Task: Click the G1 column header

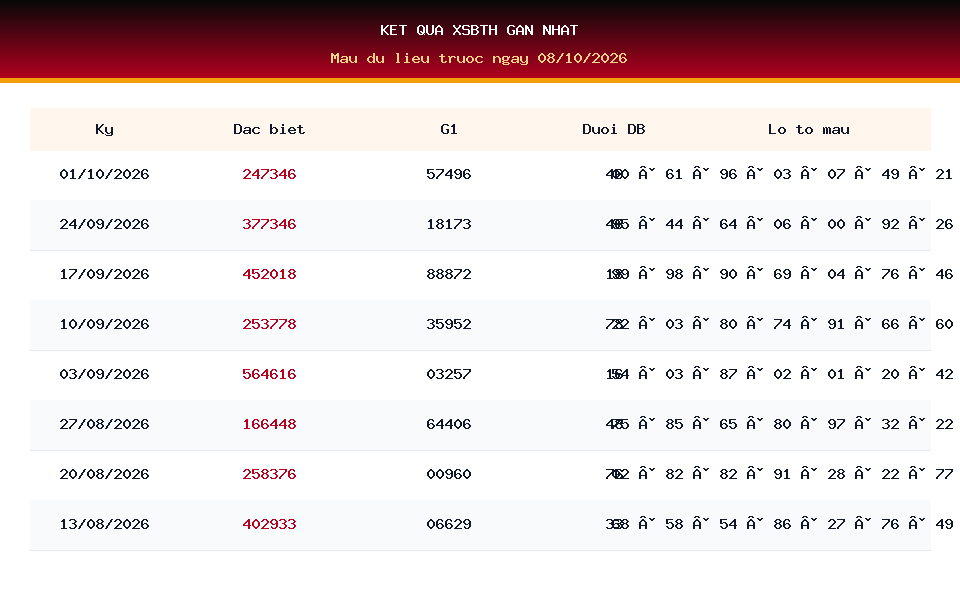Action: (x=449, y=129)
